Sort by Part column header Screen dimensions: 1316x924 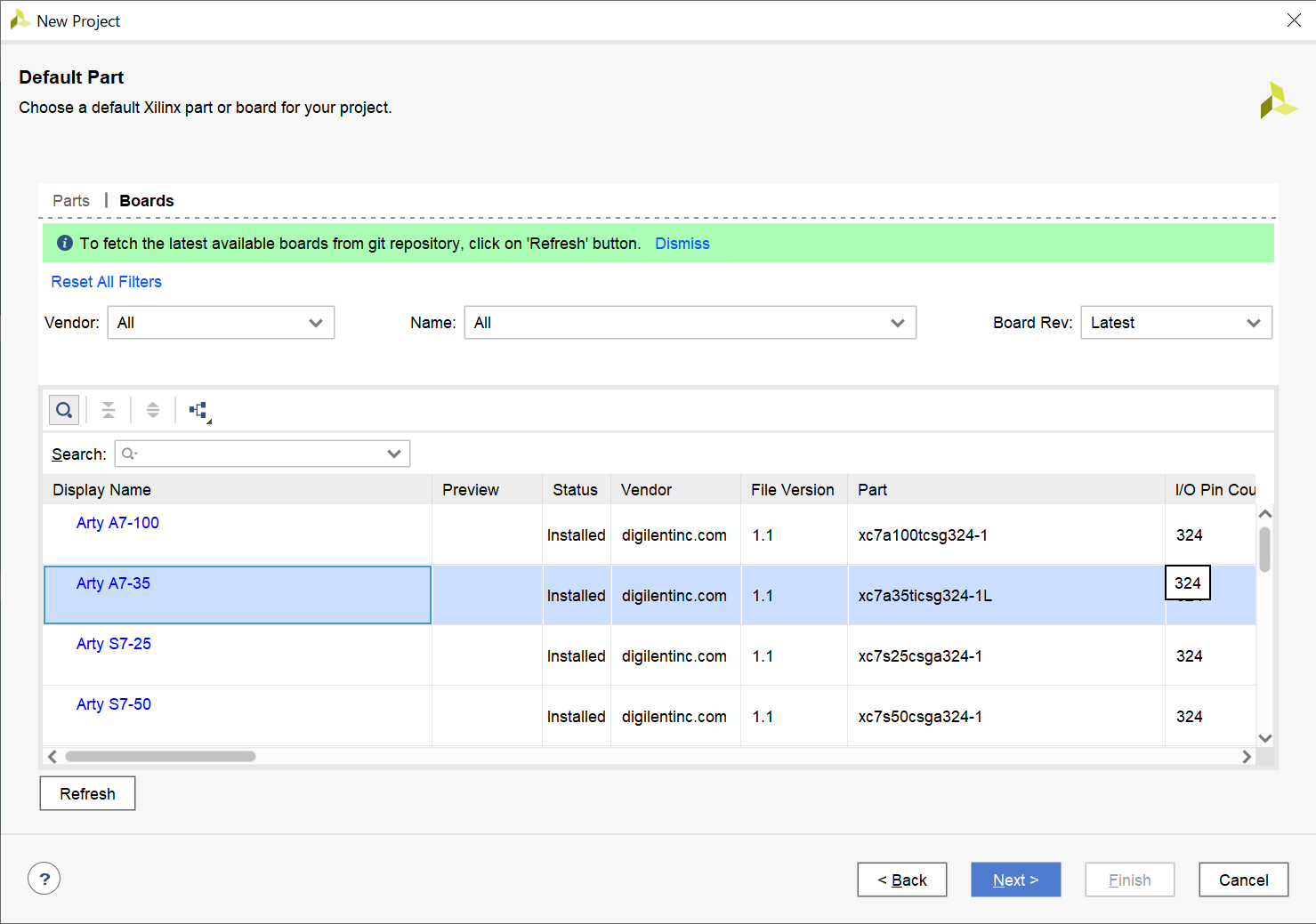tap(1006, 490)
